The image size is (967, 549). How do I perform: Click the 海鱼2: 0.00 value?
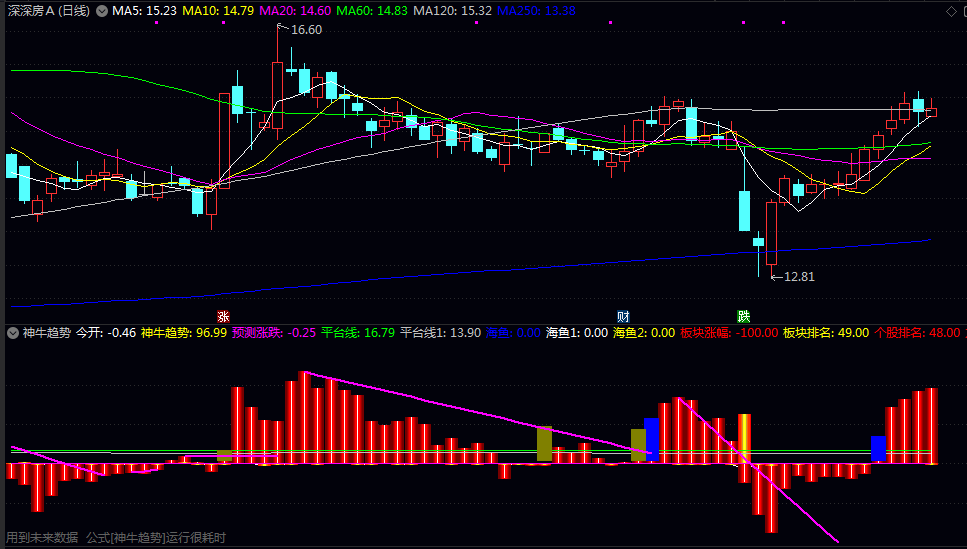644,333
